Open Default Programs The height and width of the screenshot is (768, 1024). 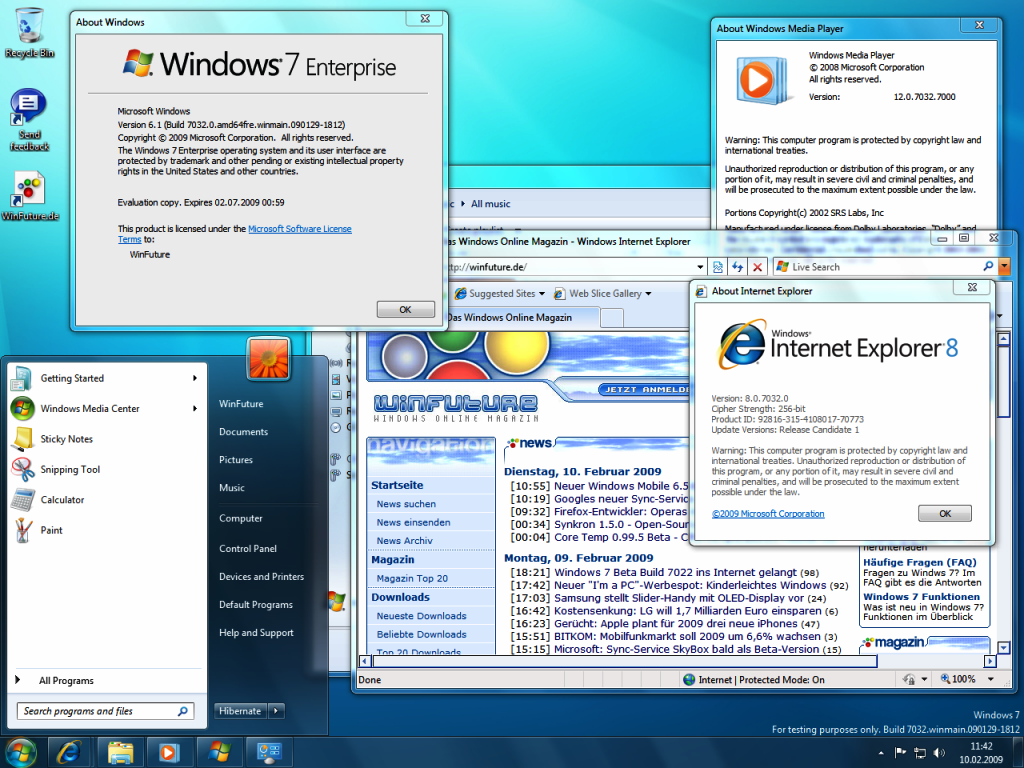click(x=255, y=605)
